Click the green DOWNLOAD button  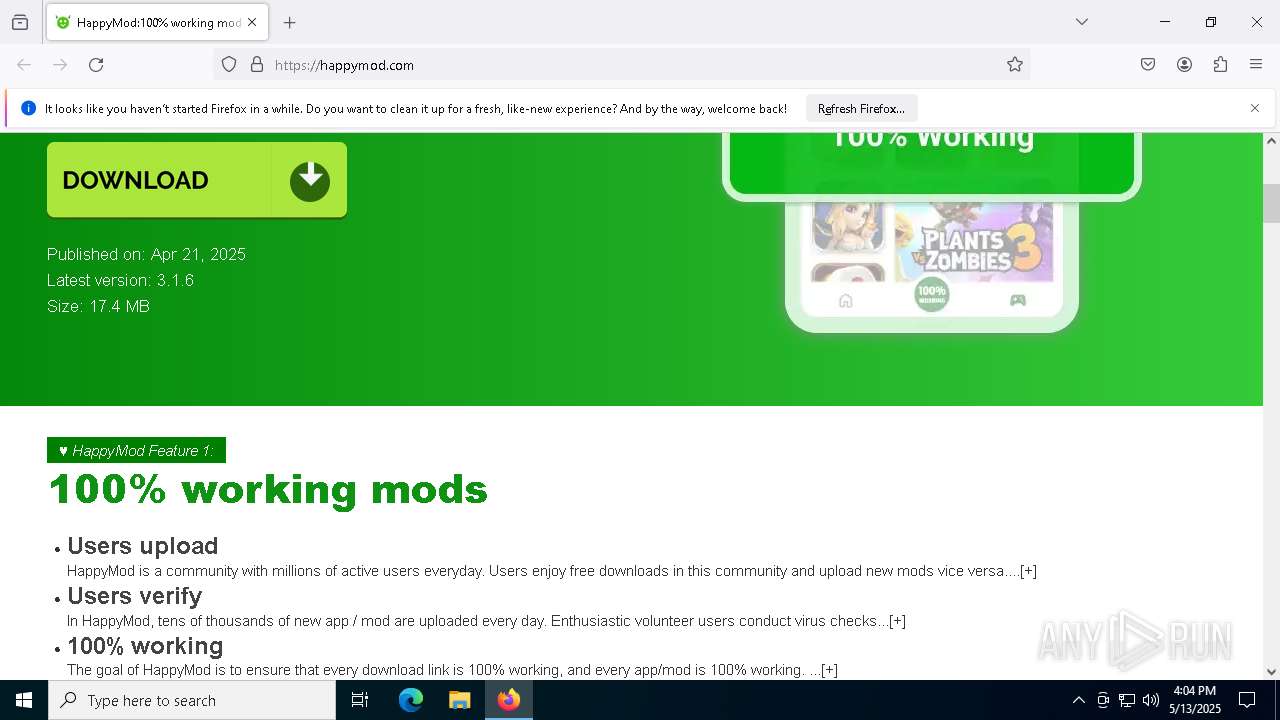[197, 180]
